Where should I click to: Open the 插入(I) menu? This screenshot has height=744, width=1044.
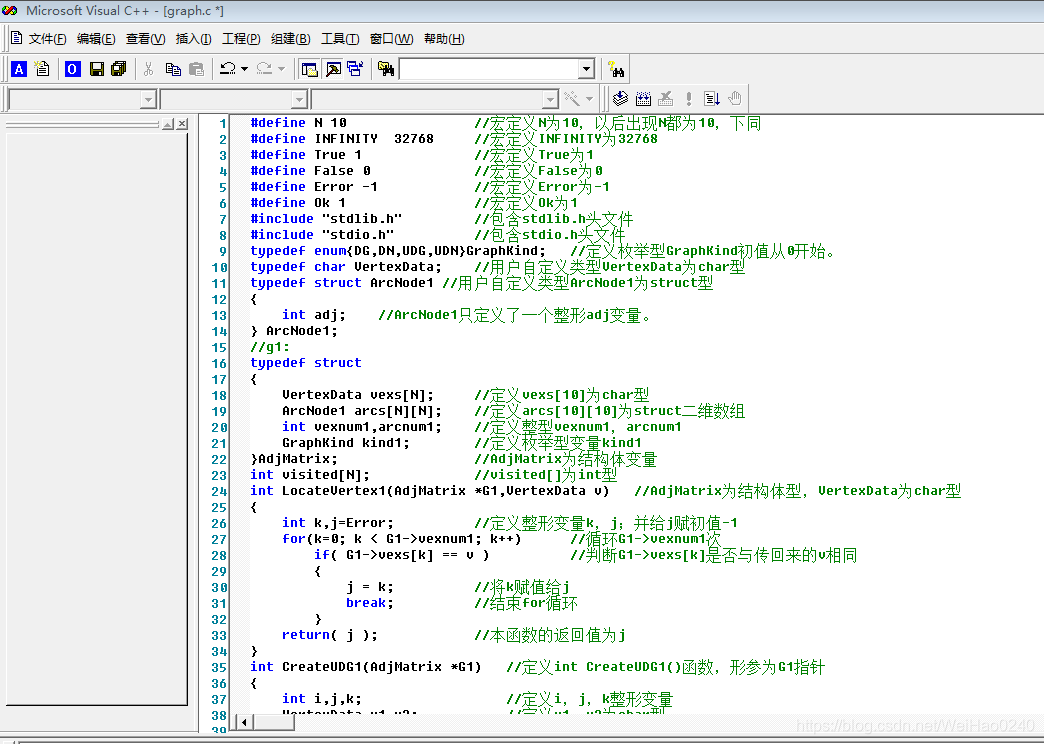[193, 39]
